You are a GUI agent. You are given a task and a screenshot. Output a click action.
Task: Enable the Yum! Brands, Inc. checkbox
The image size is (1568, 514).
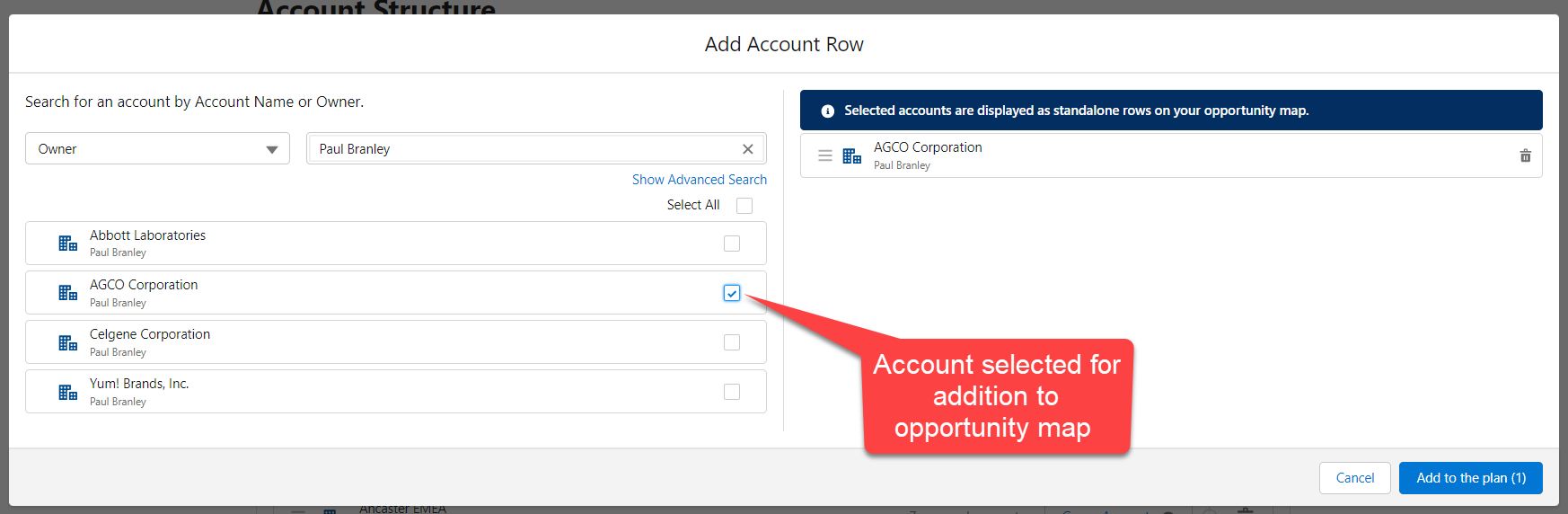pyautogui.click(x=731, y=392)
